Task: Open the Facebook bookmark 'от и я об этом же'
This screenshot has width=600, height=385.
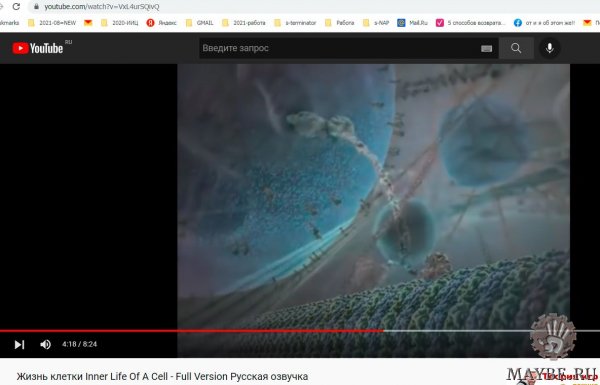Action: pos(544,23)
